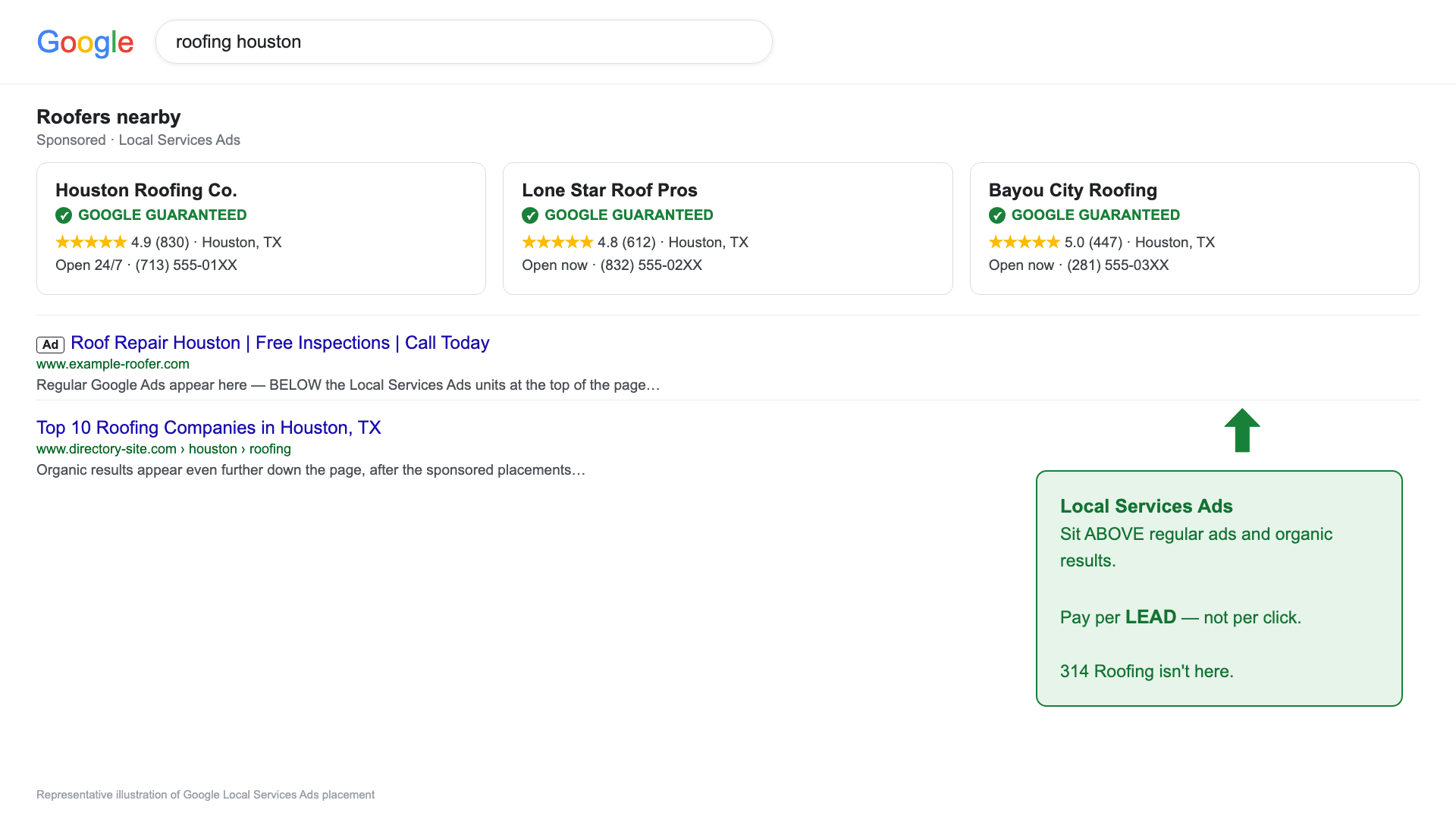Click the '5.0 (447)' rating text
The width and height of the screenshot is (1456, 819).
(x=1094, y=243)
